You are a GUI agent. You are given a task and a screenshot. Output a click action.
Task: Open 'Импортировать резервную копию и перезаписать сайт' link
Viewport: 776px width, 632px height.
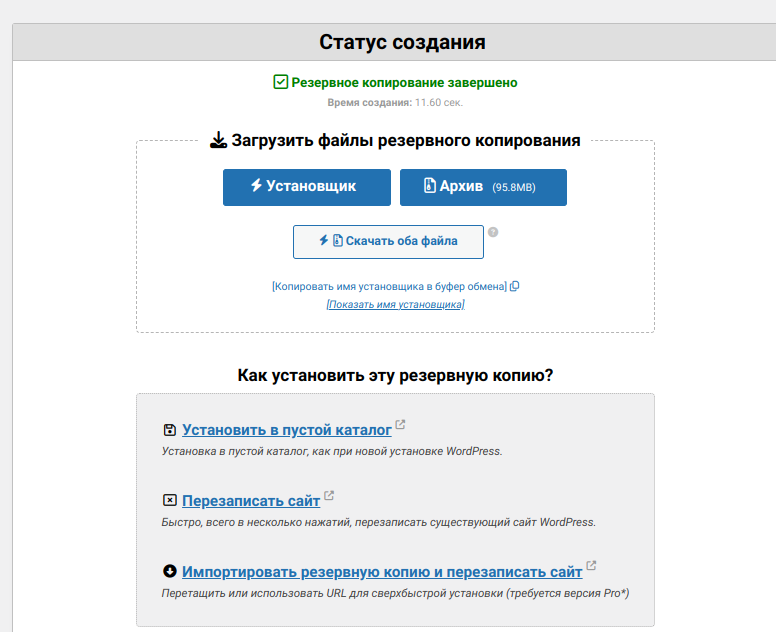[x=382, y=572]
